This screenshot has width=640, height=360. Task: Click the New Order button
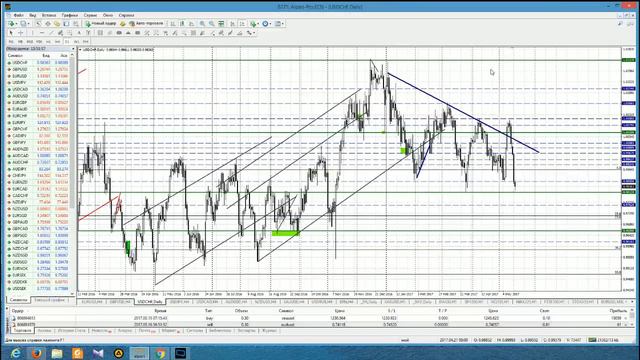100,24
